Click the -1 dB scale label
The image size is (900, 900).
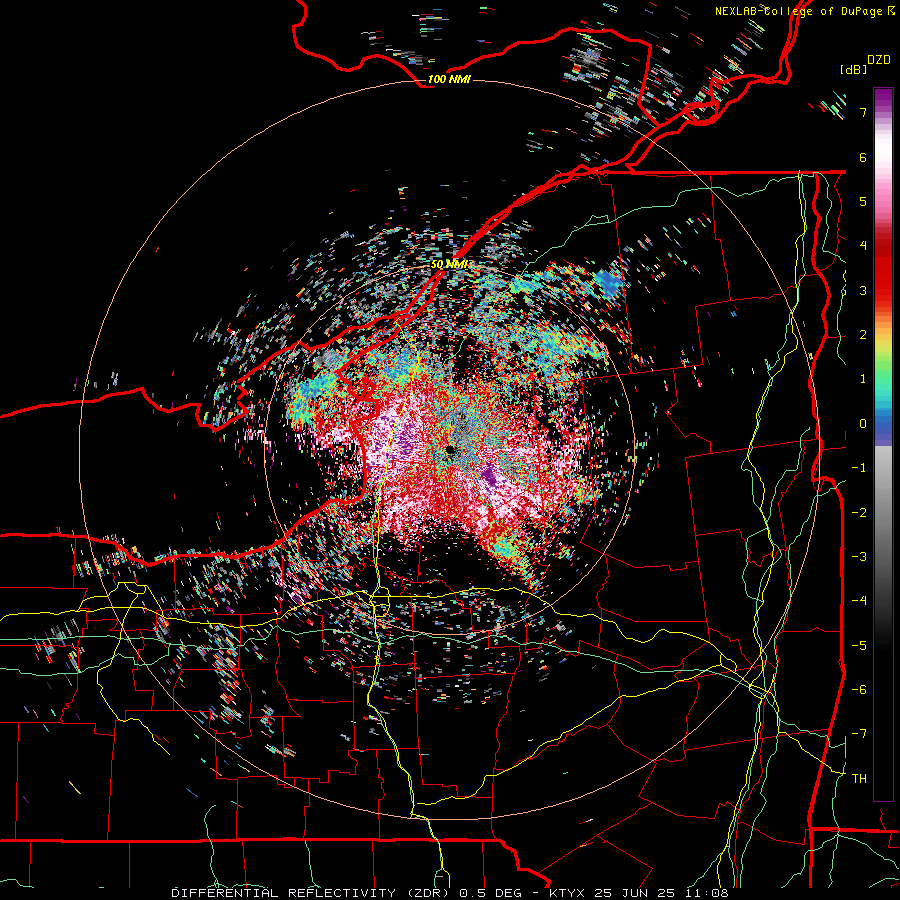(x=859, y=467)
